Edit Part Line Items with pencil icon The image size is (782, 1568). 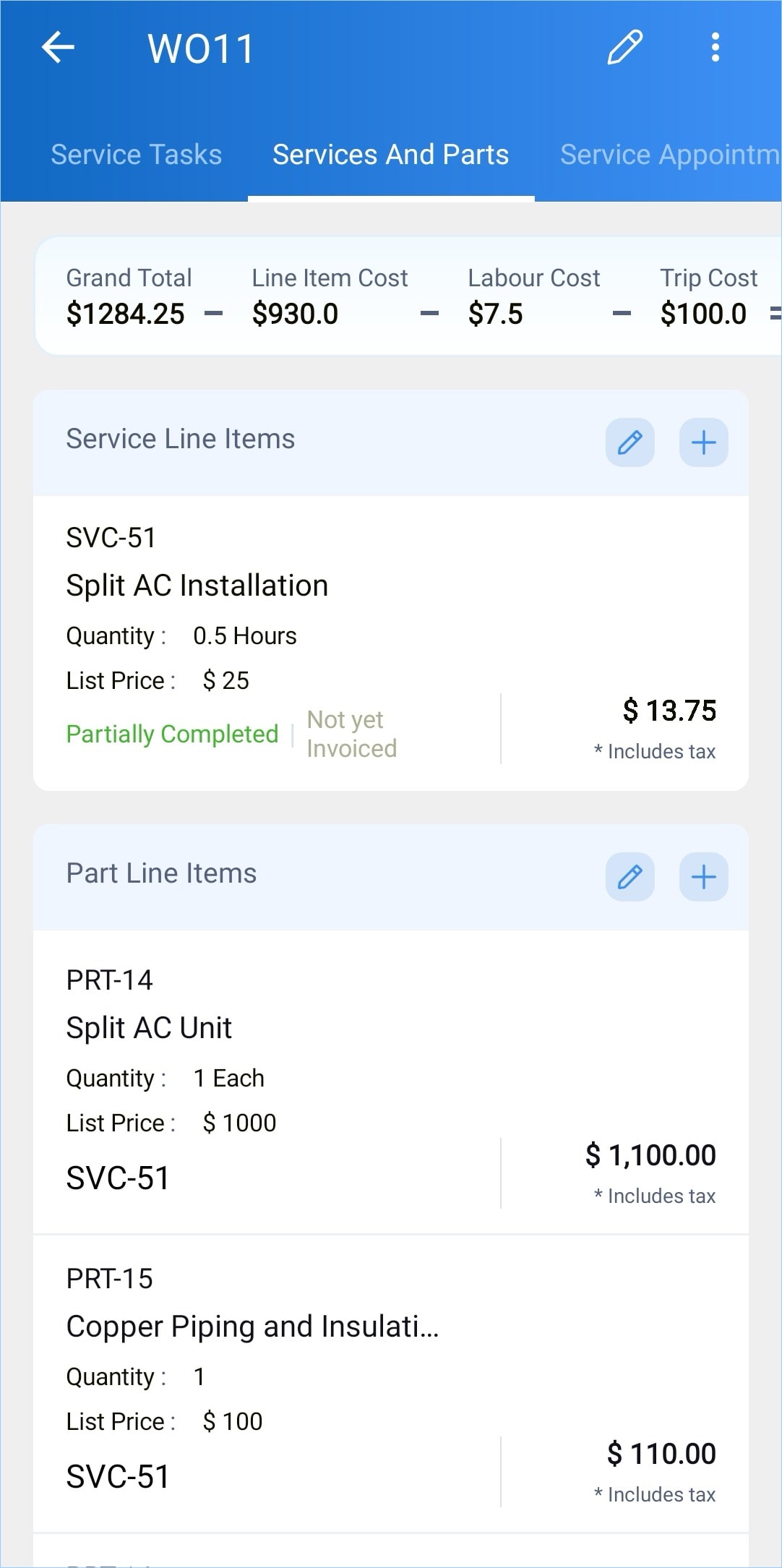630,877
